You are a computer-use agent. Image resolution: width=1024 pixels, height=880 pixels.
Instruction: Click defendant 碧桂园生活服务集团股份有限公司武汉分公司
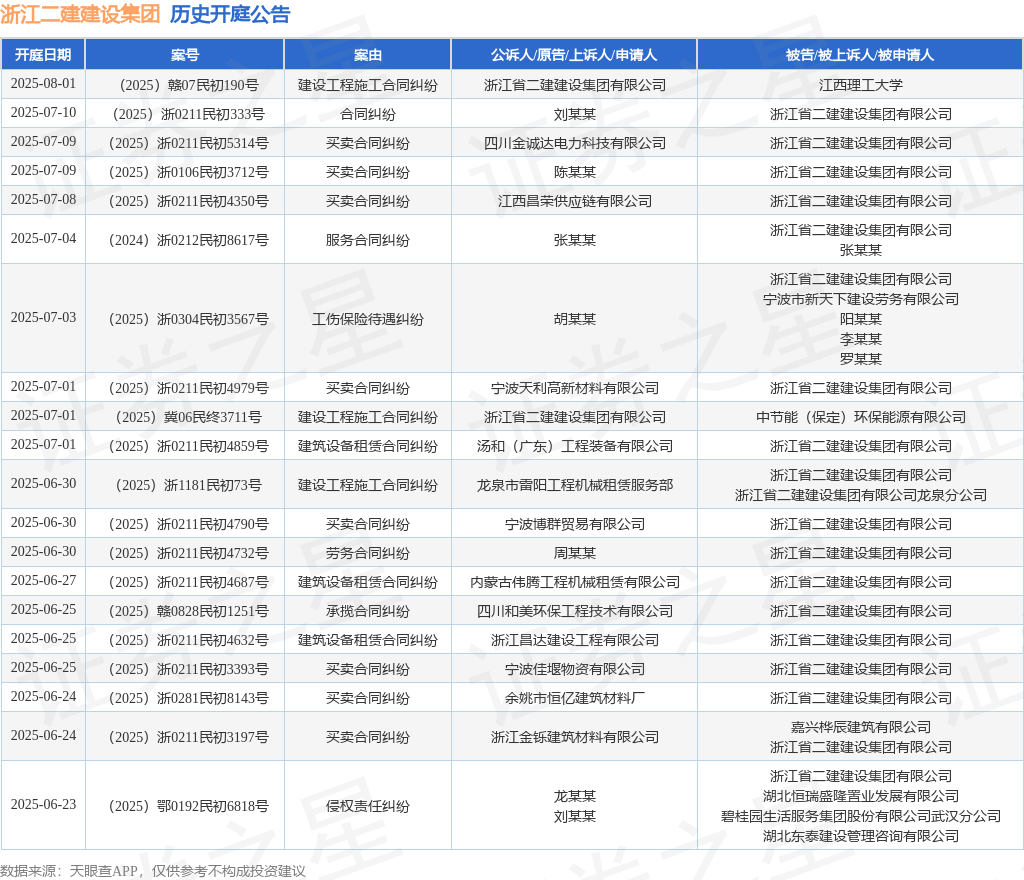coord(860,816)
